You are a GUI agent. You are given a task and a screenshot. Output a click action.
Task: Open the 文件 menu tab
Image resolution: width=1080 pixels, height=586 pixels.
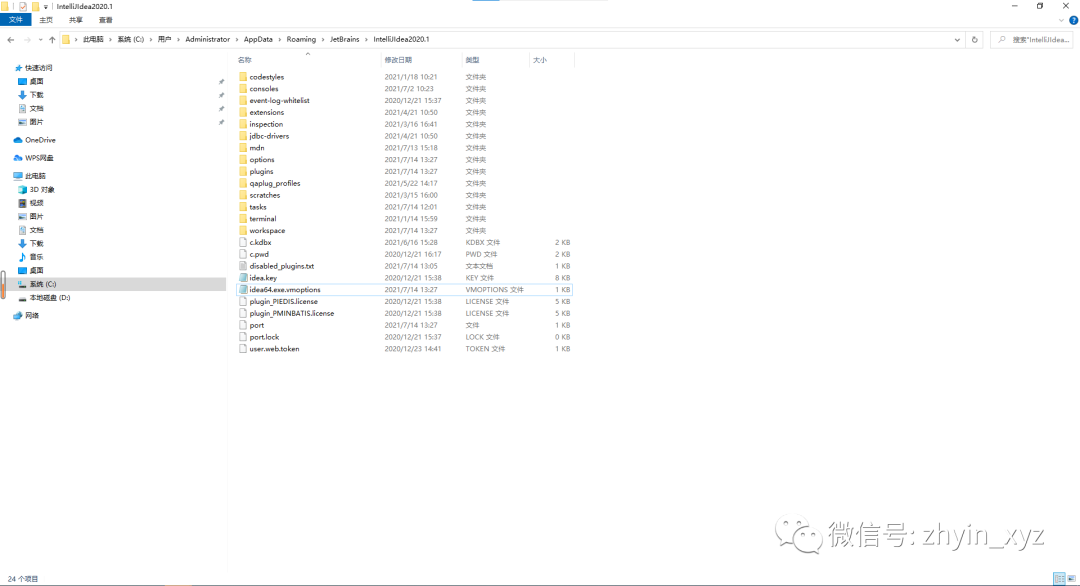tap(16, 20)
